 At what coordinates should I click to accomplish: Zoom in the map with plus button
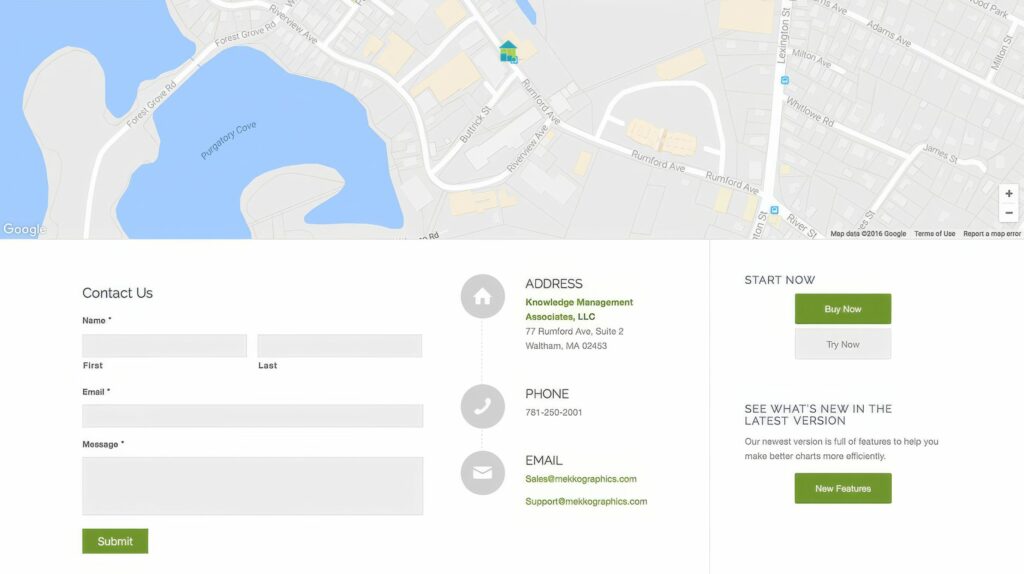point(1008,194)
